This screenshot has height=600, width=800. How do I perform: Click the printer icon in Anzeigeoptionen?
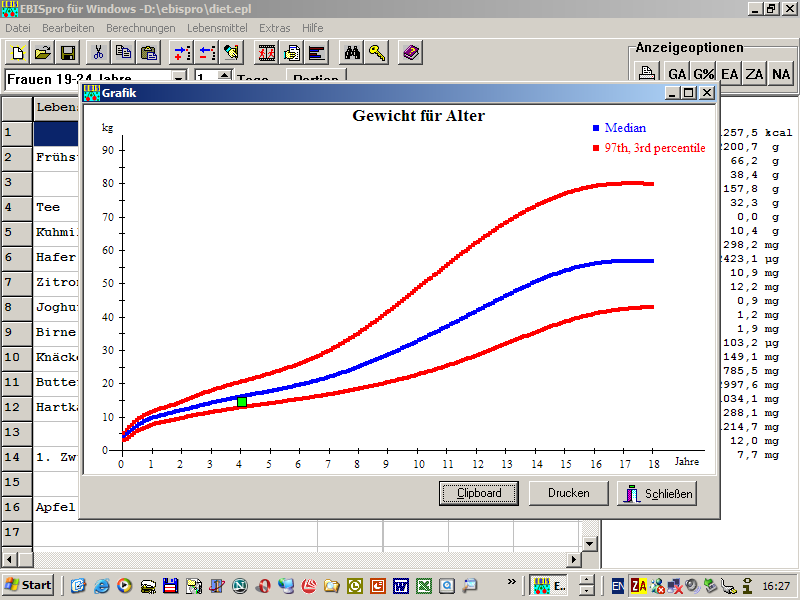point(648,73)
